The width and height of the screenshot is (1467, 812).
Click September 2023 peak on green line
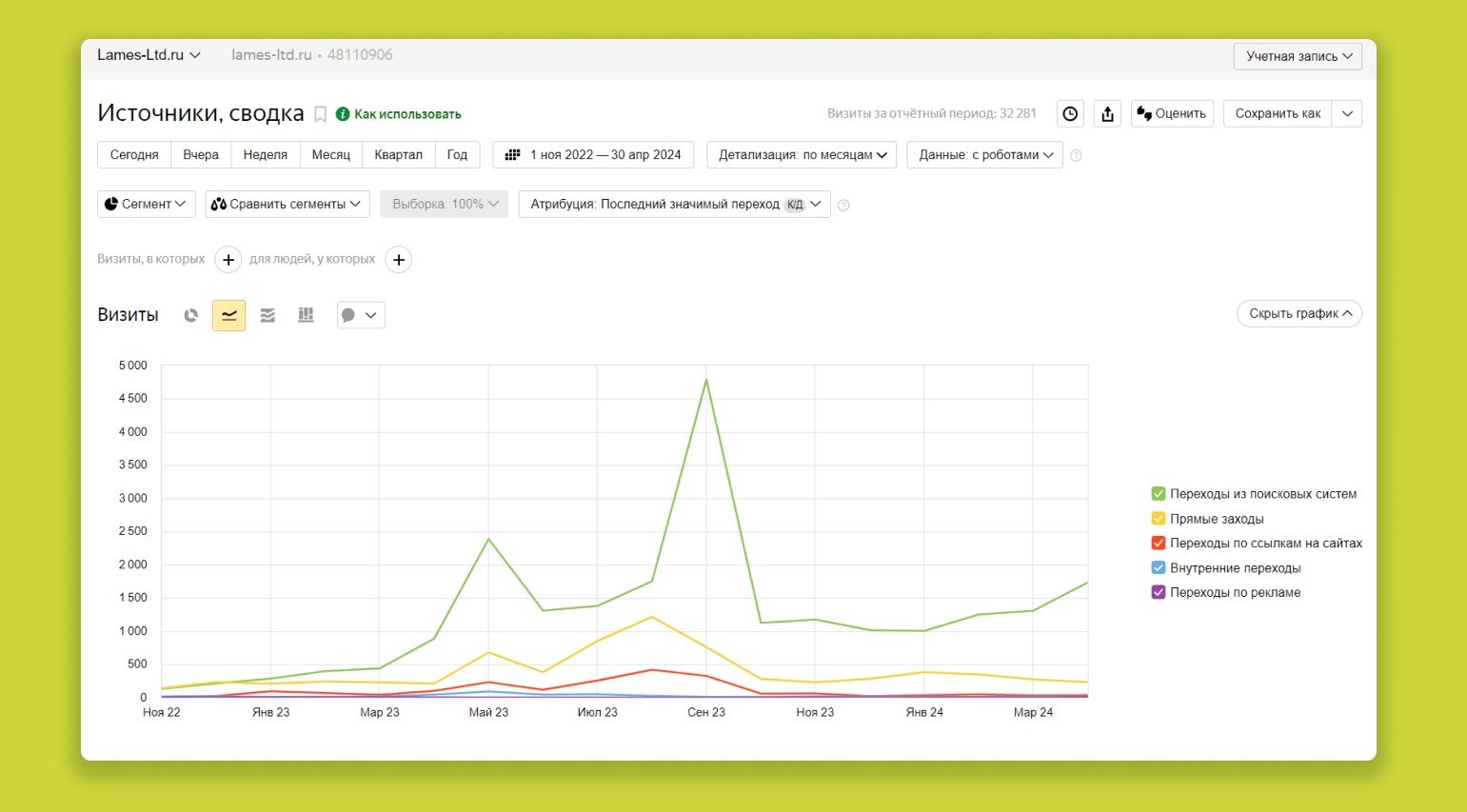pyautogui.click(x=706, y=380)
